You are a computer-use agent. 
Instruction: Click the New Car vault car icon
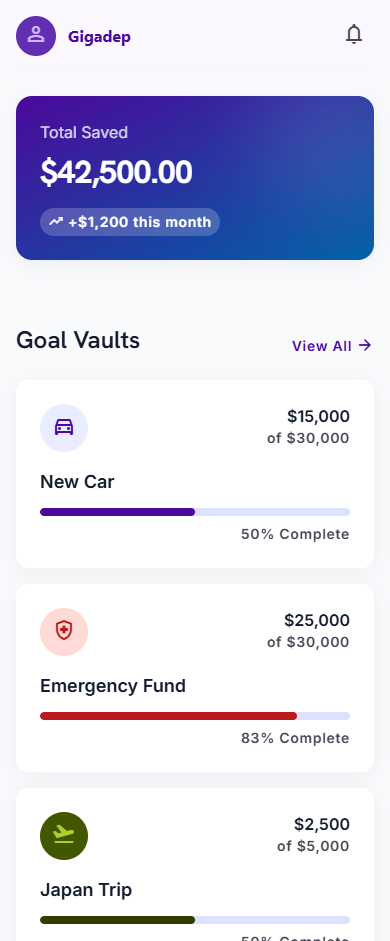click(64, 428)
